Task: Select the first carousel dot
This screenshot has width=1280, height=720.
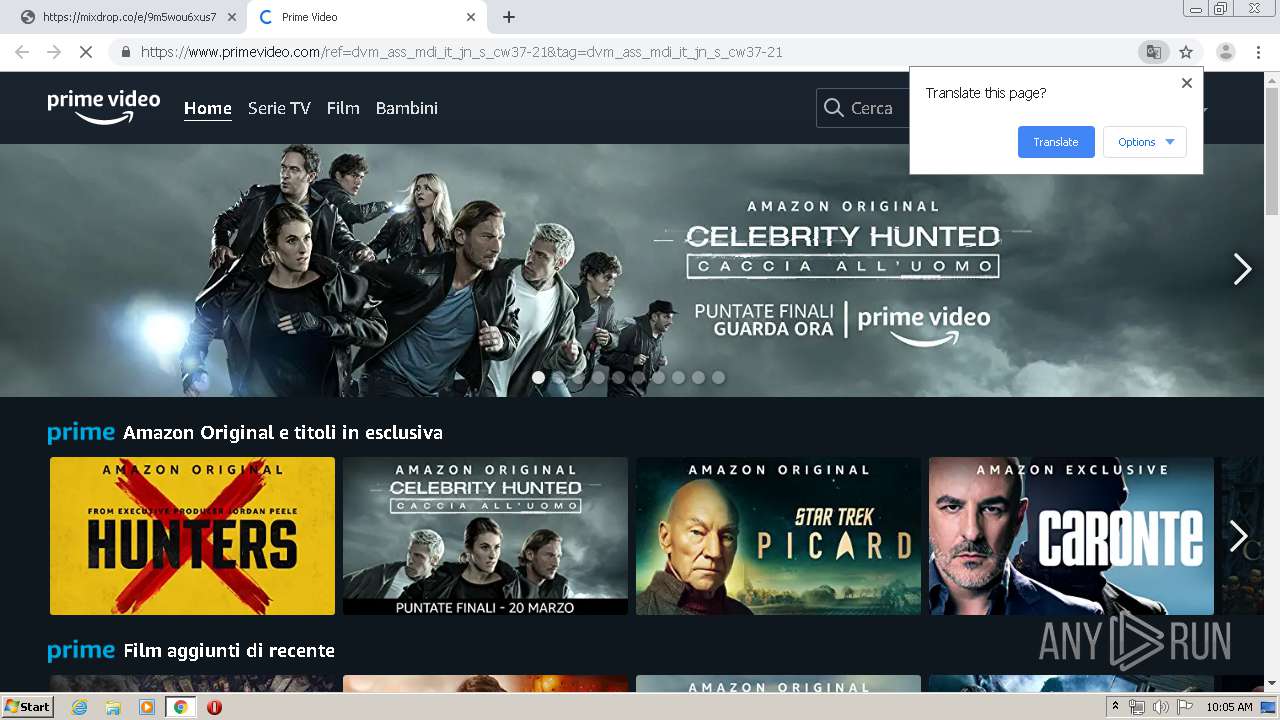Action: tap(538, 377)
